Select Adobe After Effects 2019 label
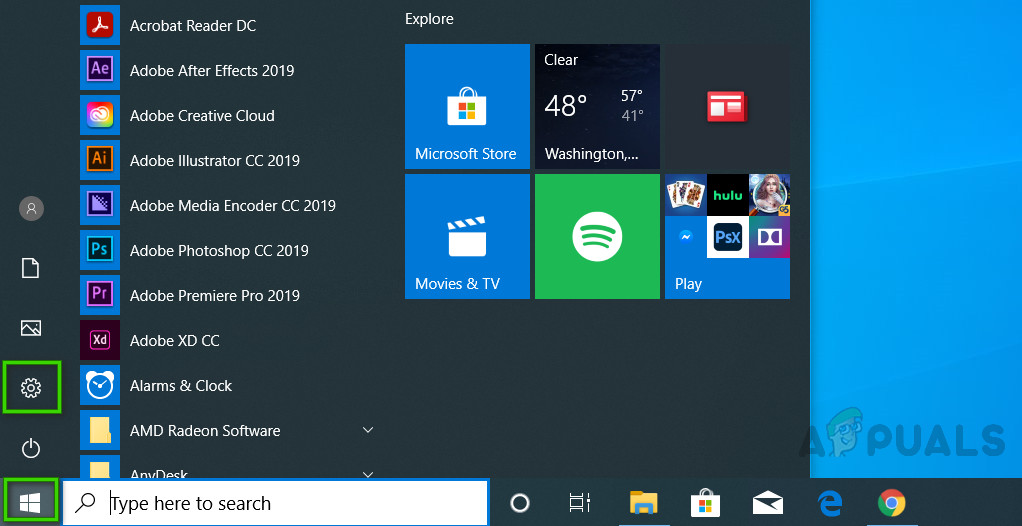This screenshot has width=1022, height=526. coord(212,70)
